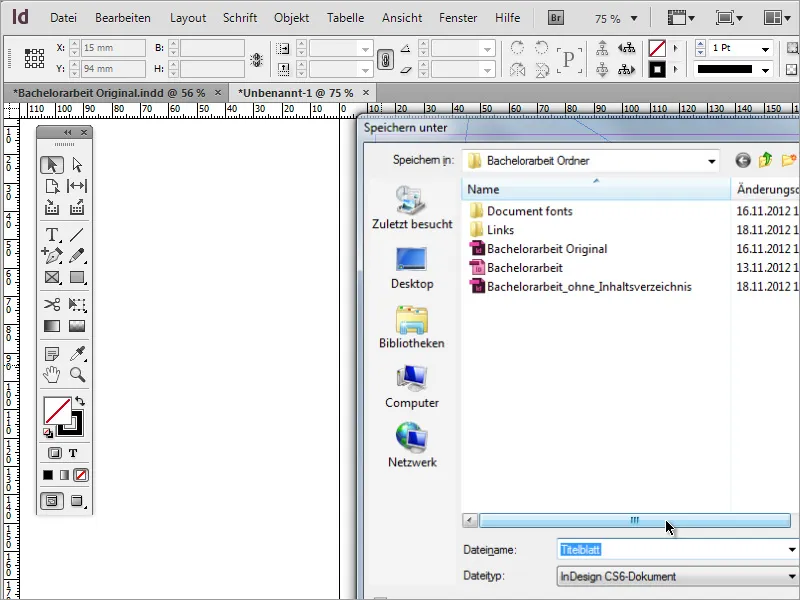Select the Gradient Swatch tool
Screen dimensions: 800x600
click(x=52, y=326)
